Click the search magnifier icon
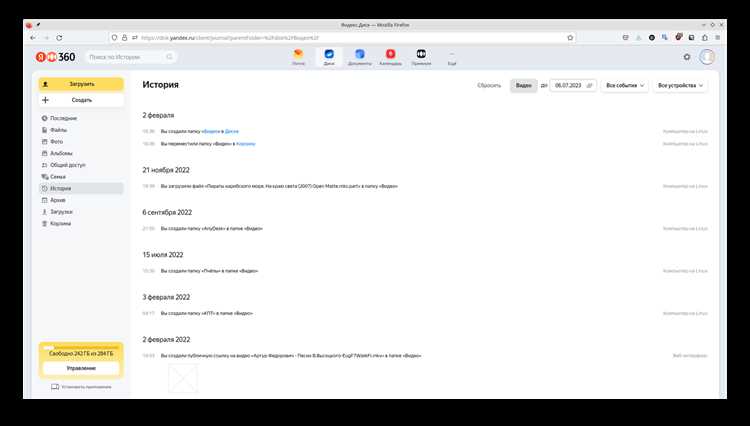 point(169,57)
